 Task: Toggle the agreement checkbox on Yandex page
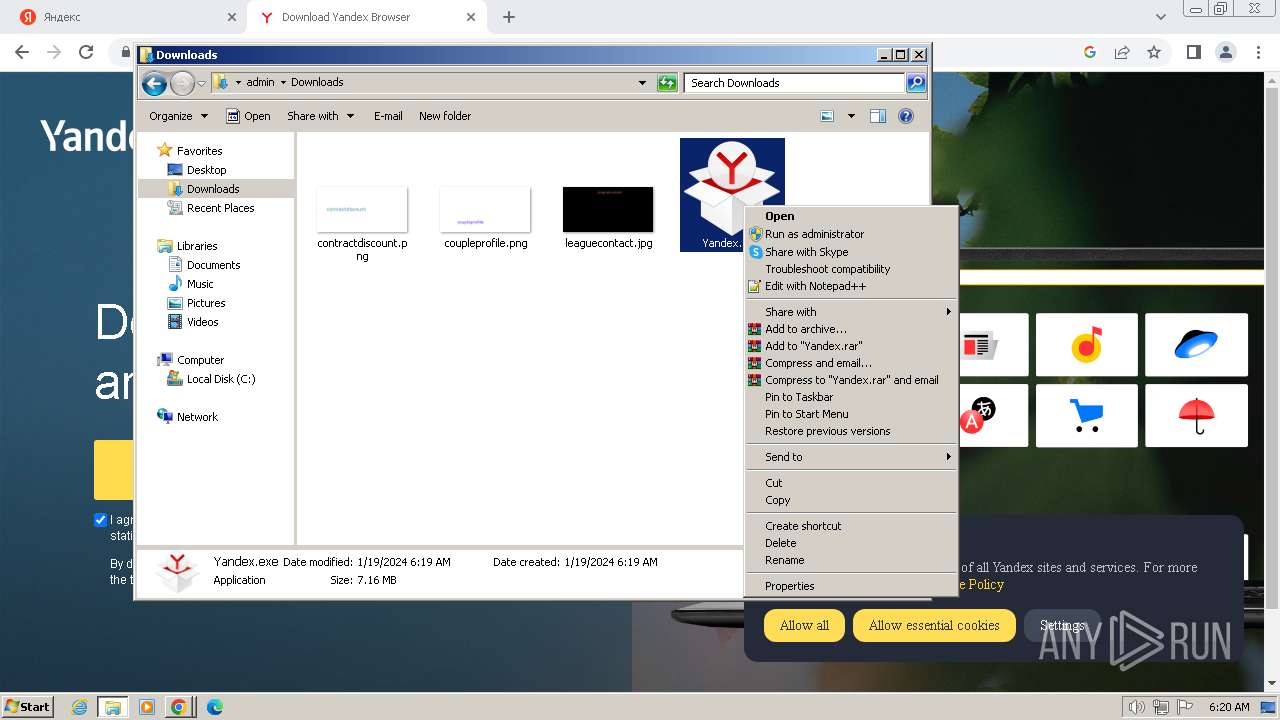click(x=100, y=519)
